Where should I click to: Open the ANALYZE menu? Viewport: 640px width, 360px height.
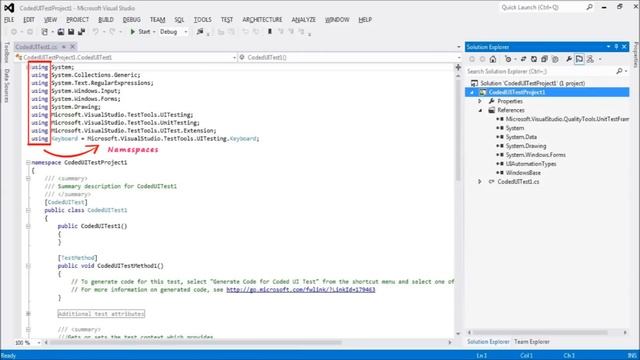pos(303,20)
